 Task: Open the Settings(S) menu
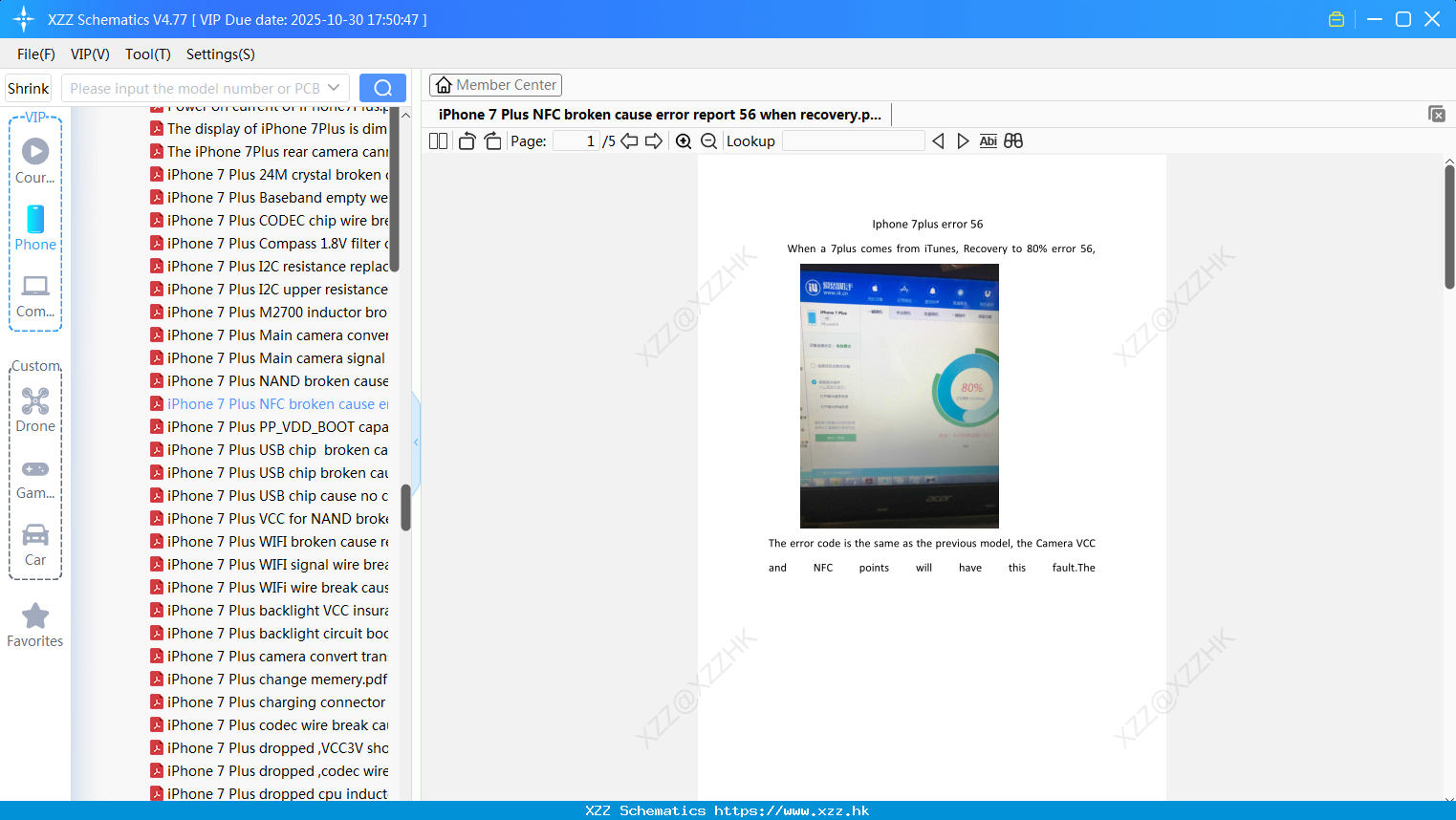[x=221, y=54]
